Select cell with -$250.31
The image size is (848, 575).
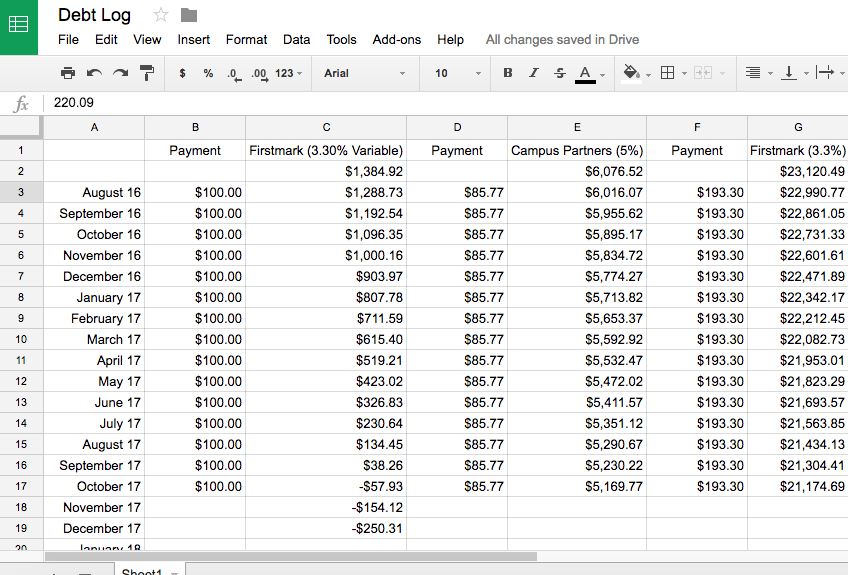326,528
